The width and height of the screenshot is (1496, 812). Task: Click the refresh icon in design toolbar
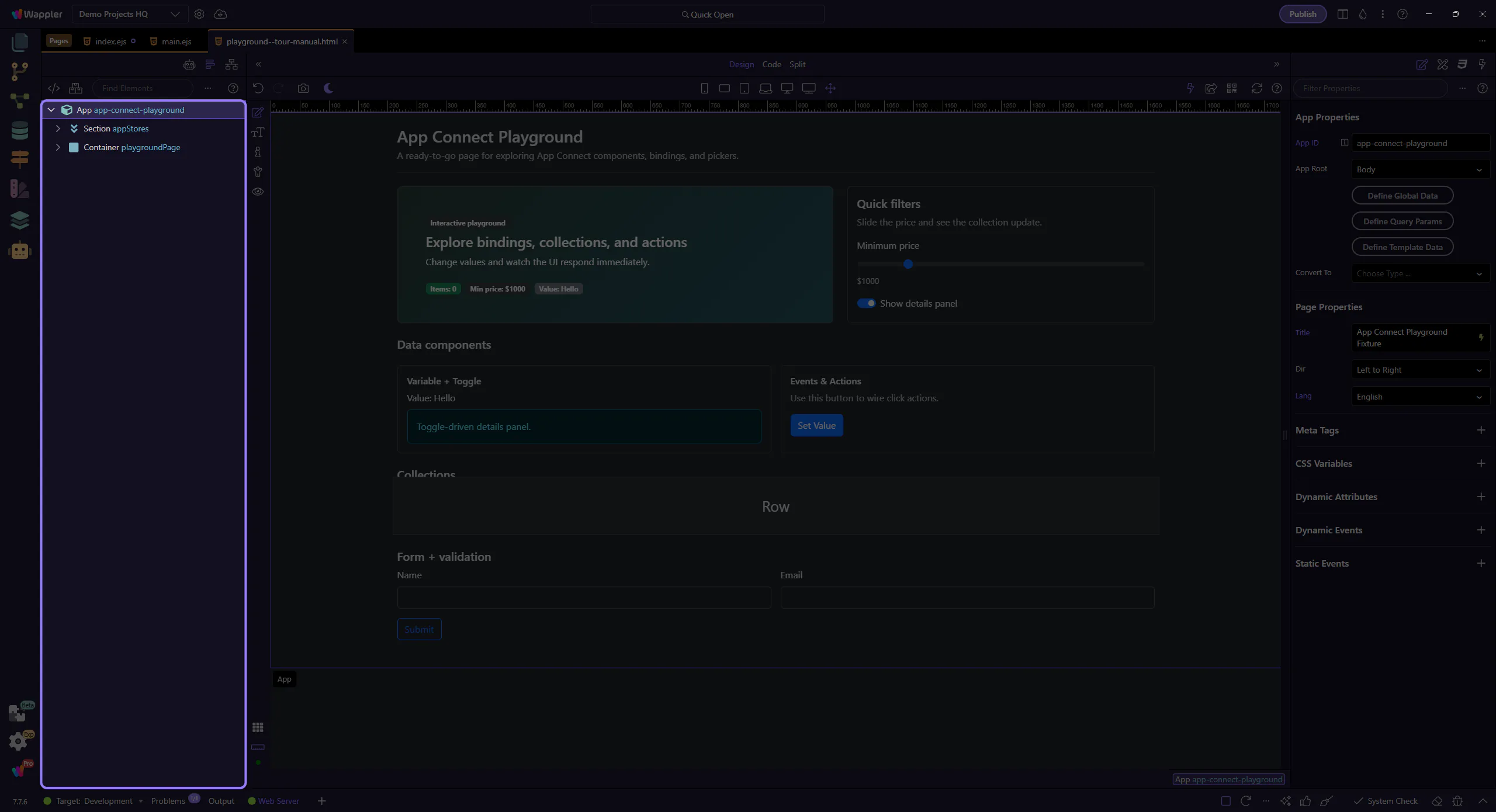[1256, 88]
